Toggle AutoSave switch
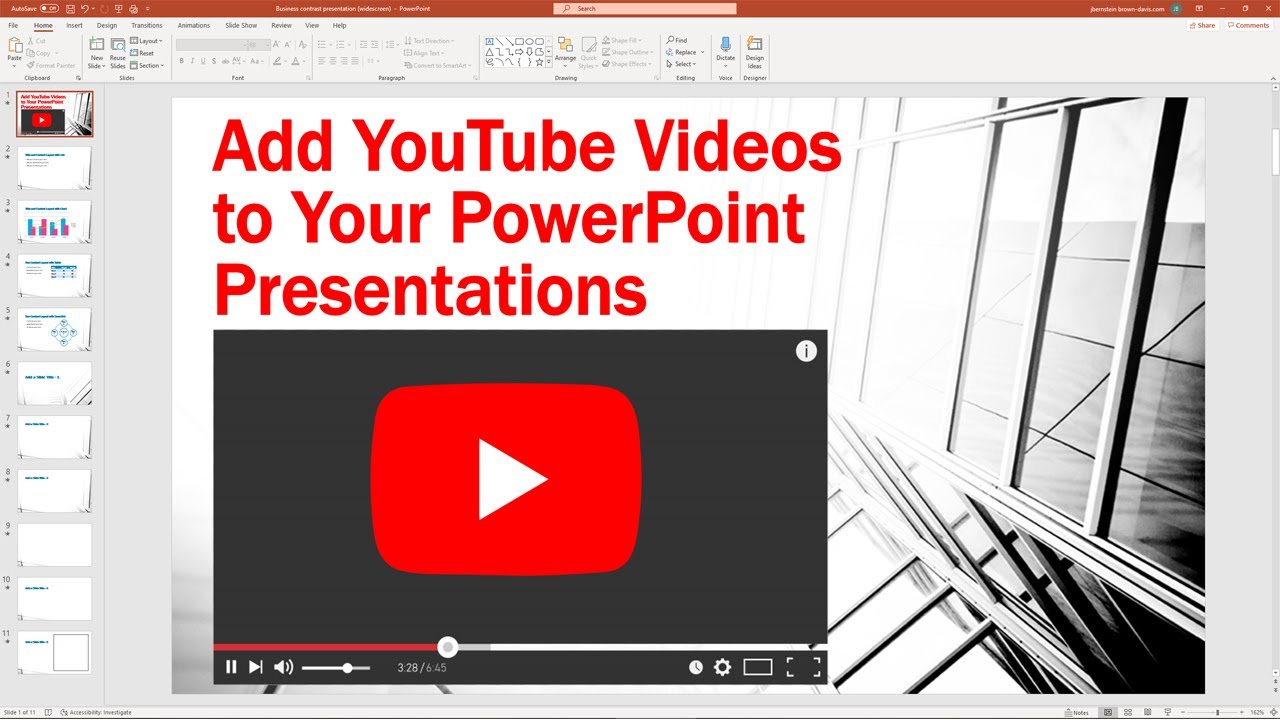 click(50, 8)
